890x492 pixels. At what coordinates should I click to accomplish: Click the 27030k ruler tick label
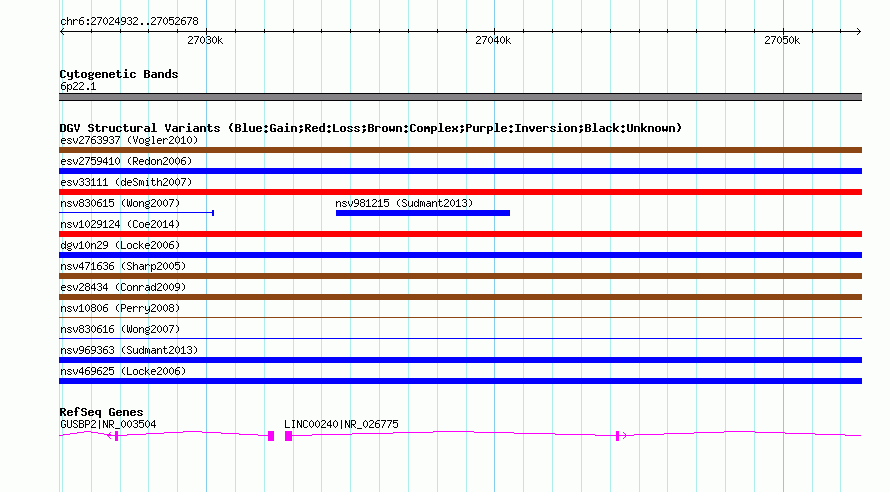pos(205,40)
